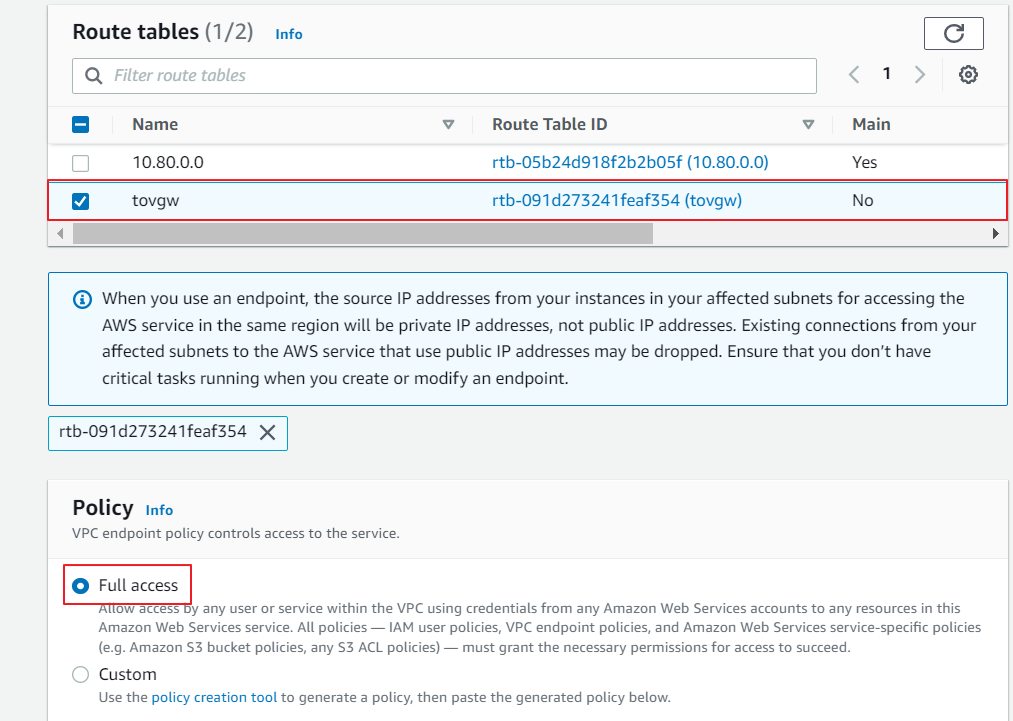Select the Full access policy option
Screen dimensions: 1013x721
81,585
